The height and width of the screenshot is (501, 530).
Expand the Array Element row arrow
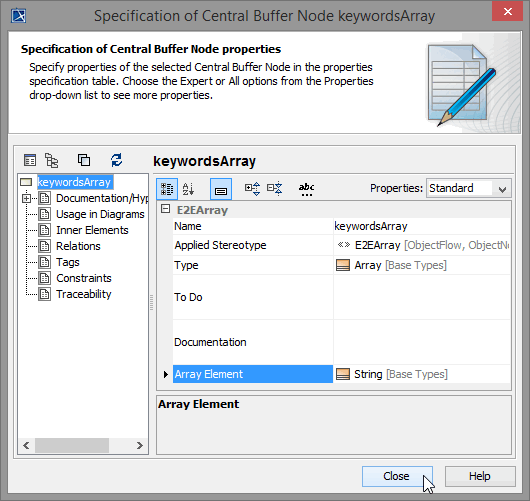tap(166, 374)
